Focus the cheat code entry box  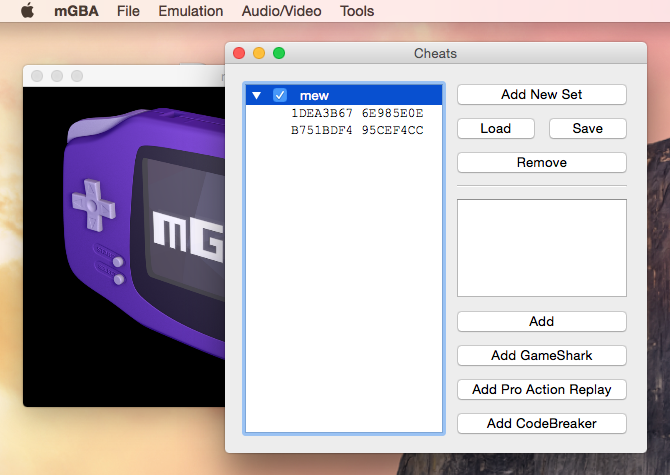coord(541,248)
